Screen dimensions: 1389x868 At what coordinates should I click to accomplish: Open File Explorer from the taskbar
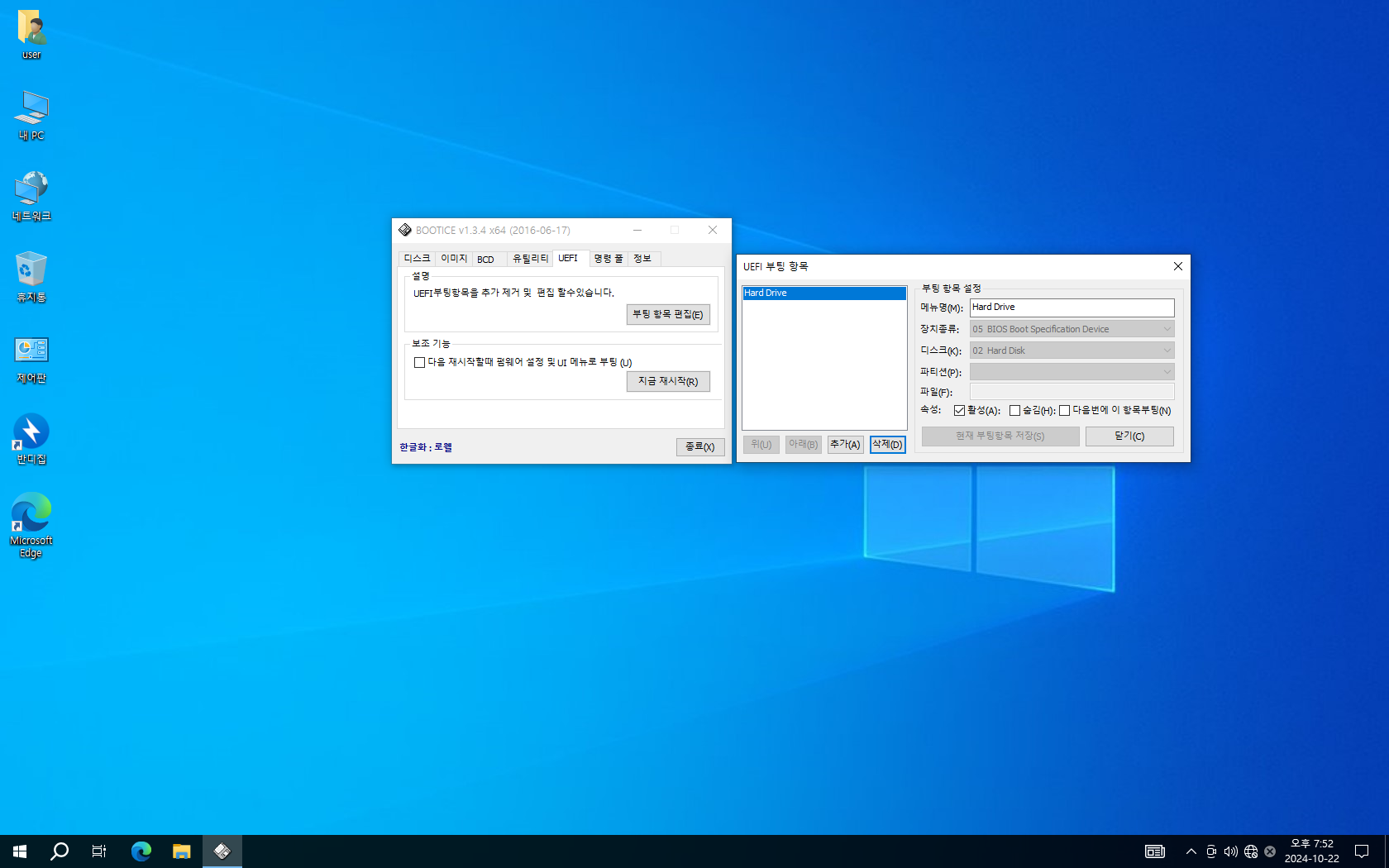coord(181,851)
